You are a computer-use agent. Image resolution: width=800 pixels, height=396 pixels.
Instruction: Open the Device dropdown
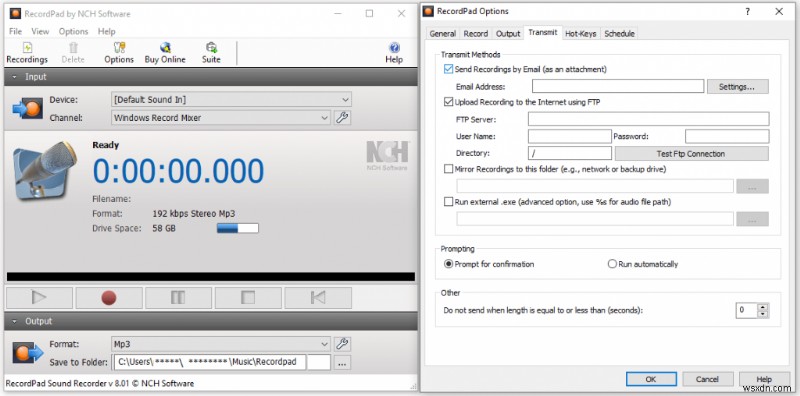click(231, 100)
